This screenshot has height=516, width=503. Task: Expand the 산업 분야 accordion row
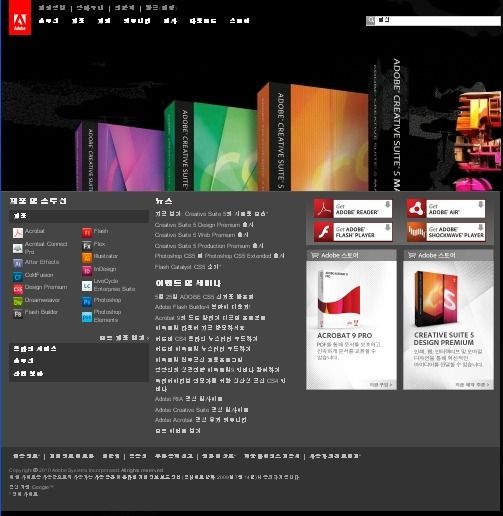[x=79, y=373]
